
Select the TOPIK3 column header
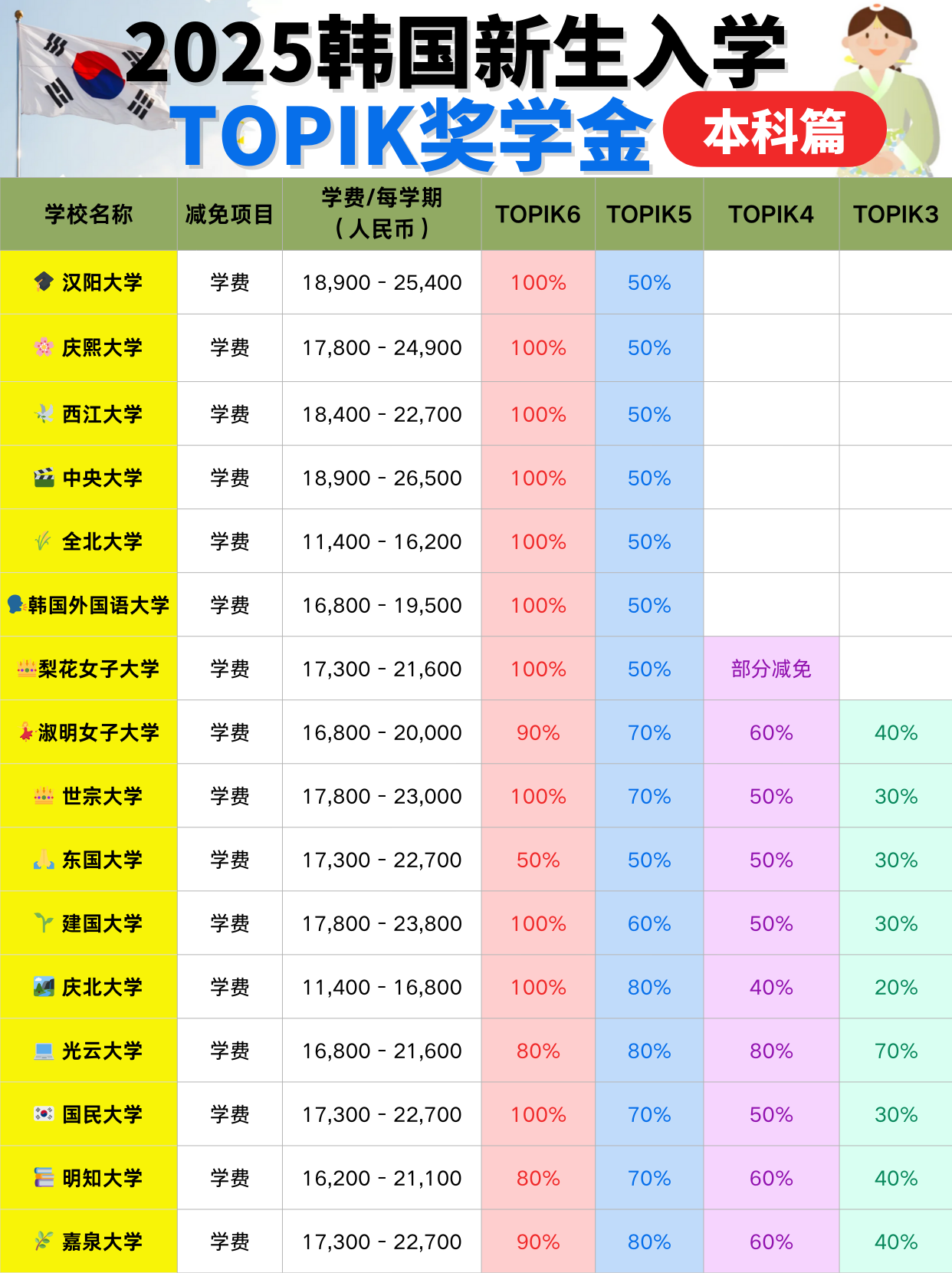[x=895, y=214]
